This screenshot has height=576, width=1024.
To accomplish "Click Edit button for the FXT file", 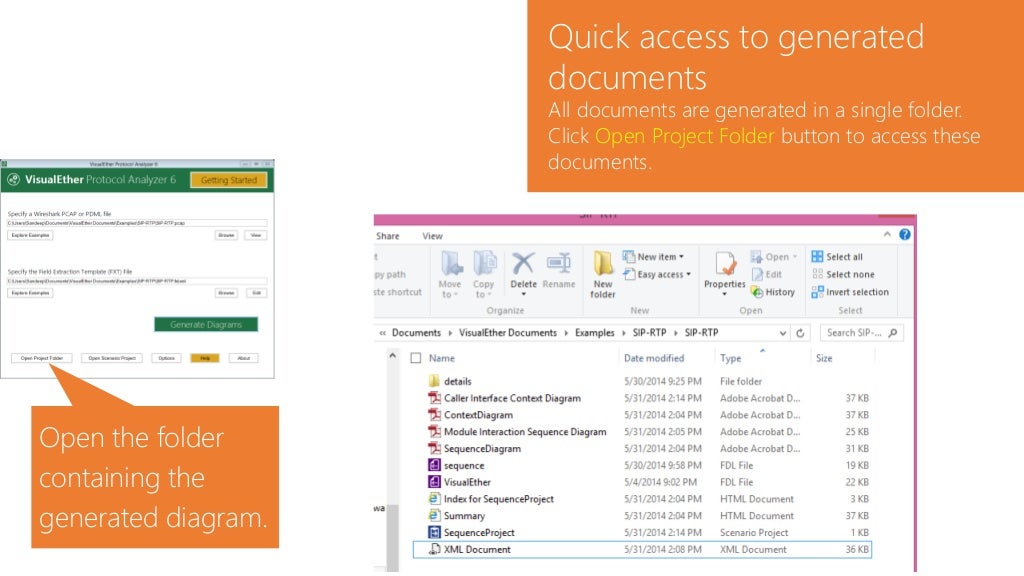I will pyautogui.click(x=257, y=293).
